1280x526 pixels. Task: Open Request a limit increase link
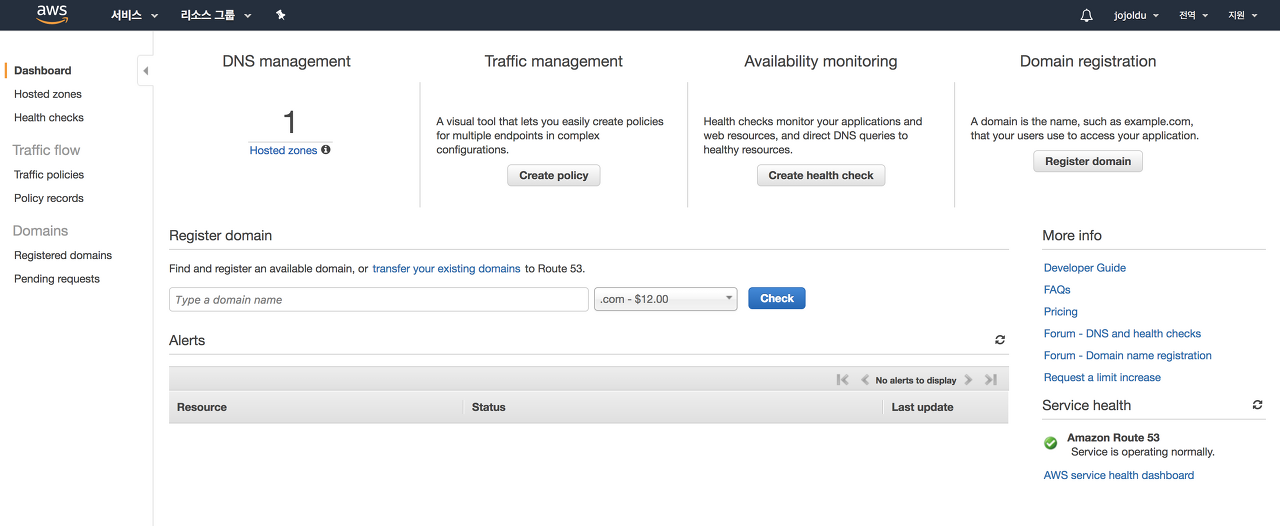[x=1102, y=378]
